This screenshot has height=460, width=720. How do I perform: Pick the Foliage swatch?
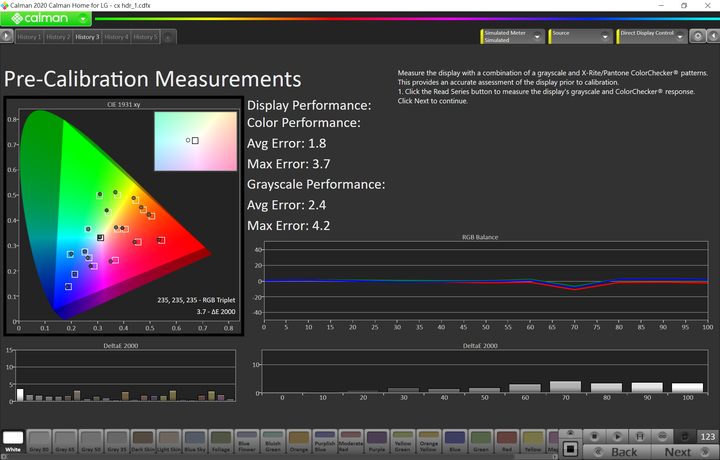click(221, 441)
